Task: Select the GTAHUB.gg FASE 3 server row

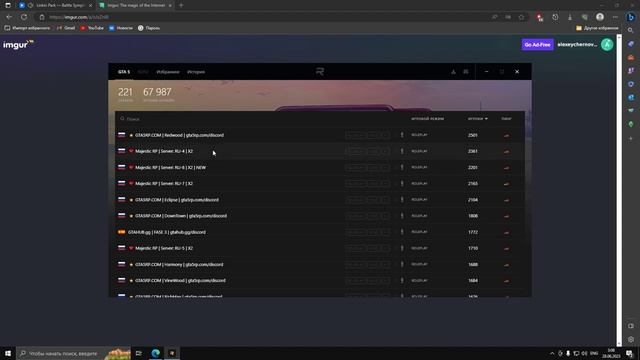Action: 320,232
